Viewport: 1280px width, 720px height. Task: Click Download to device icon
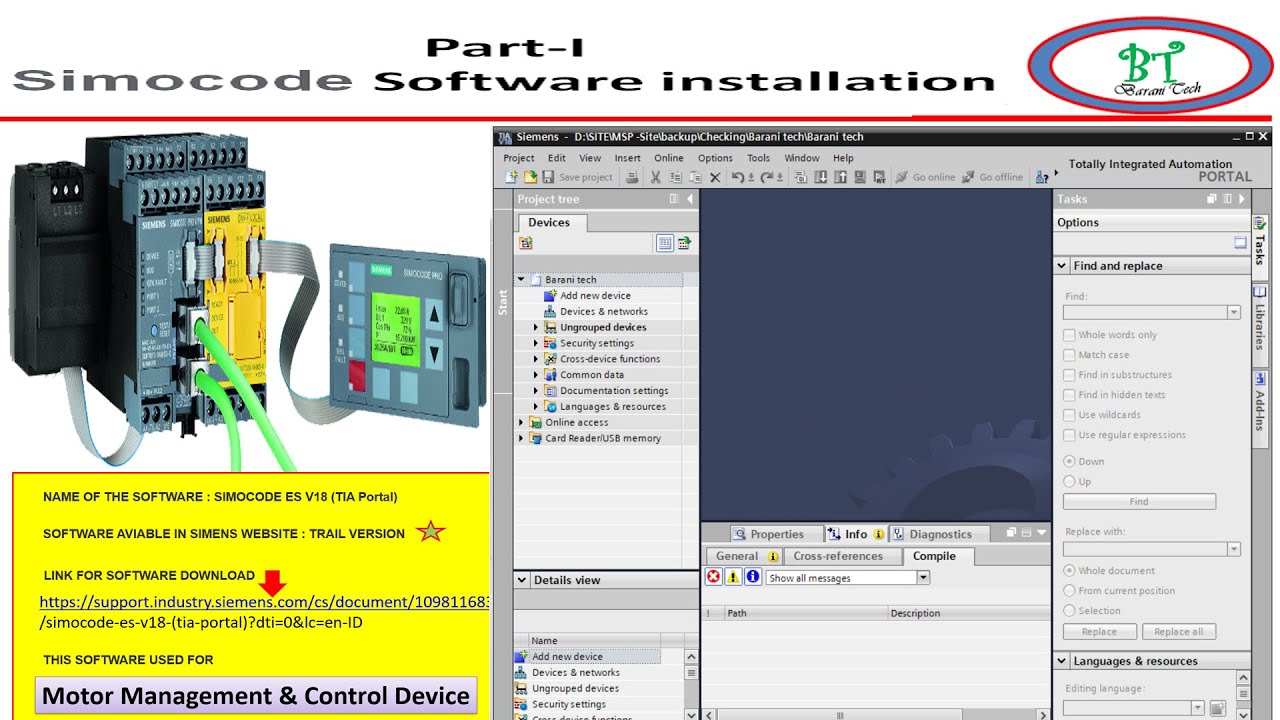point(821,177)
